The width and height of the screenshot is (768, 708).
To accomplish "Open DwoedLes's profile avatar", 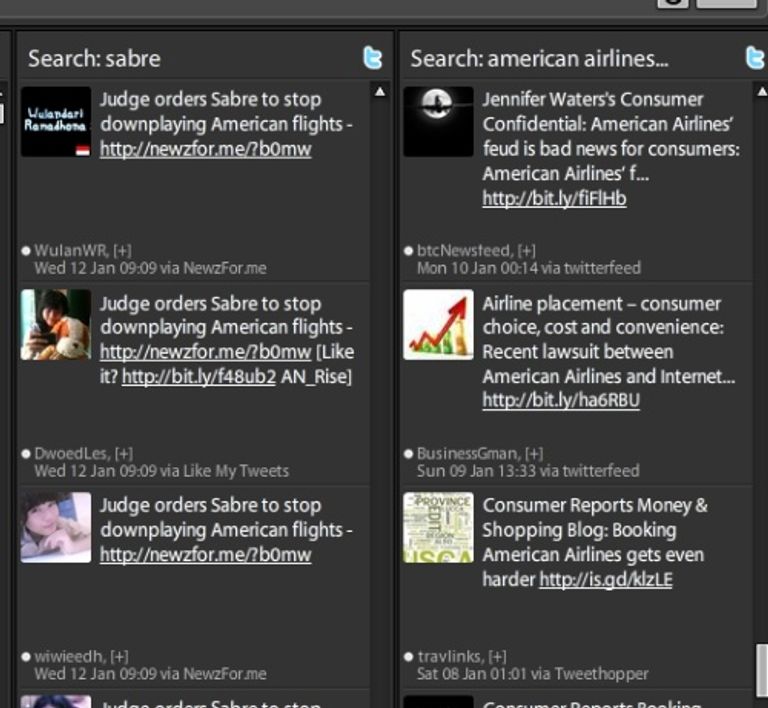I will [56, 325].
